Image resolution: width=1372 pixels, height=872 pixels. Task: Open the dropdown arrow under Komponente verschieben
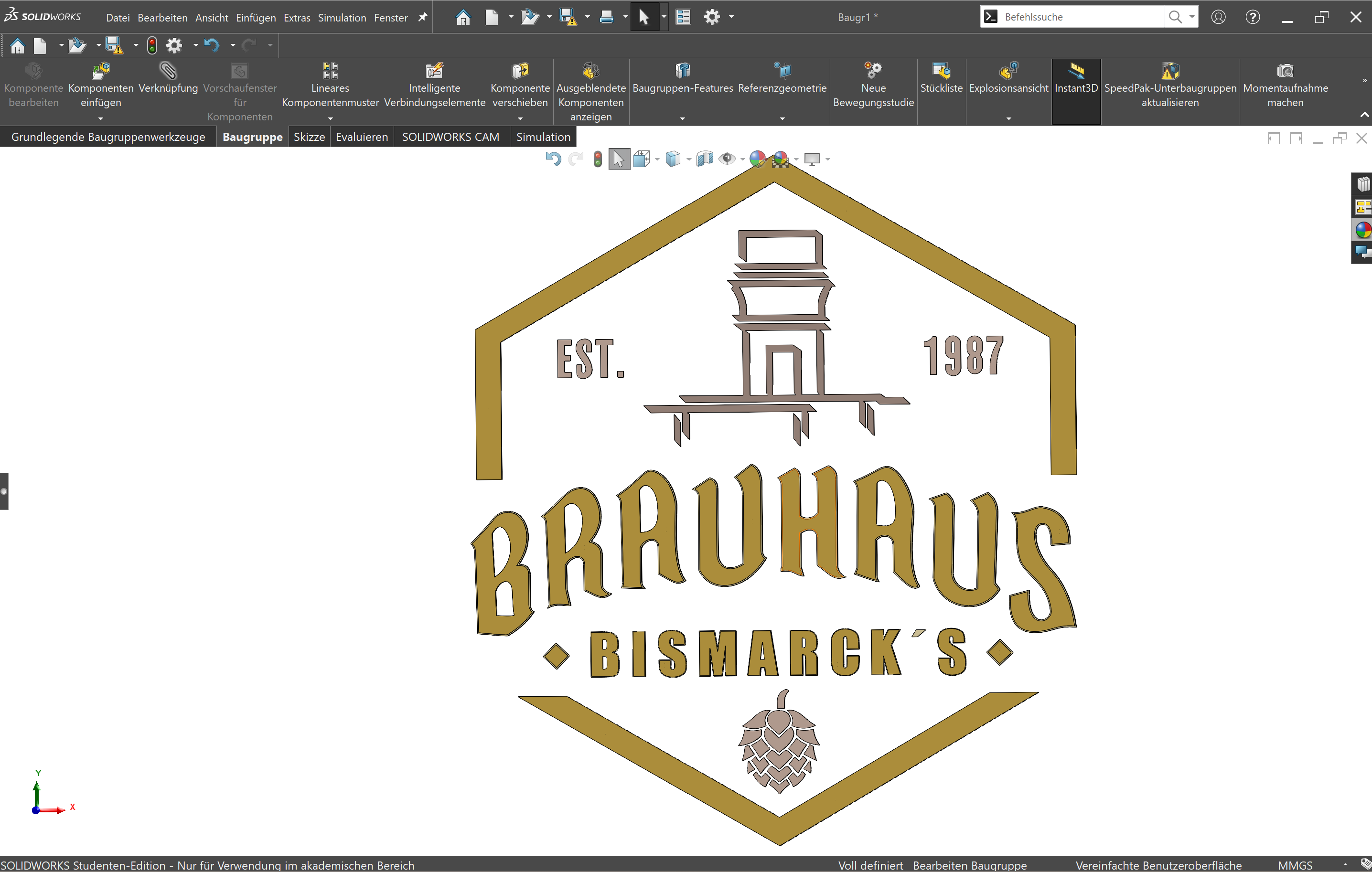point(520,118)
